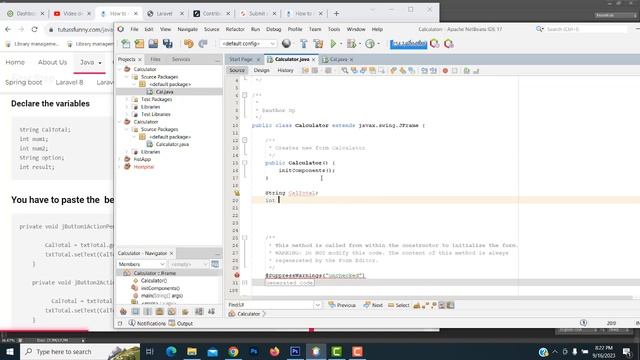
Task: Click the Build Project hammer icon
Action: pos(304,44)
